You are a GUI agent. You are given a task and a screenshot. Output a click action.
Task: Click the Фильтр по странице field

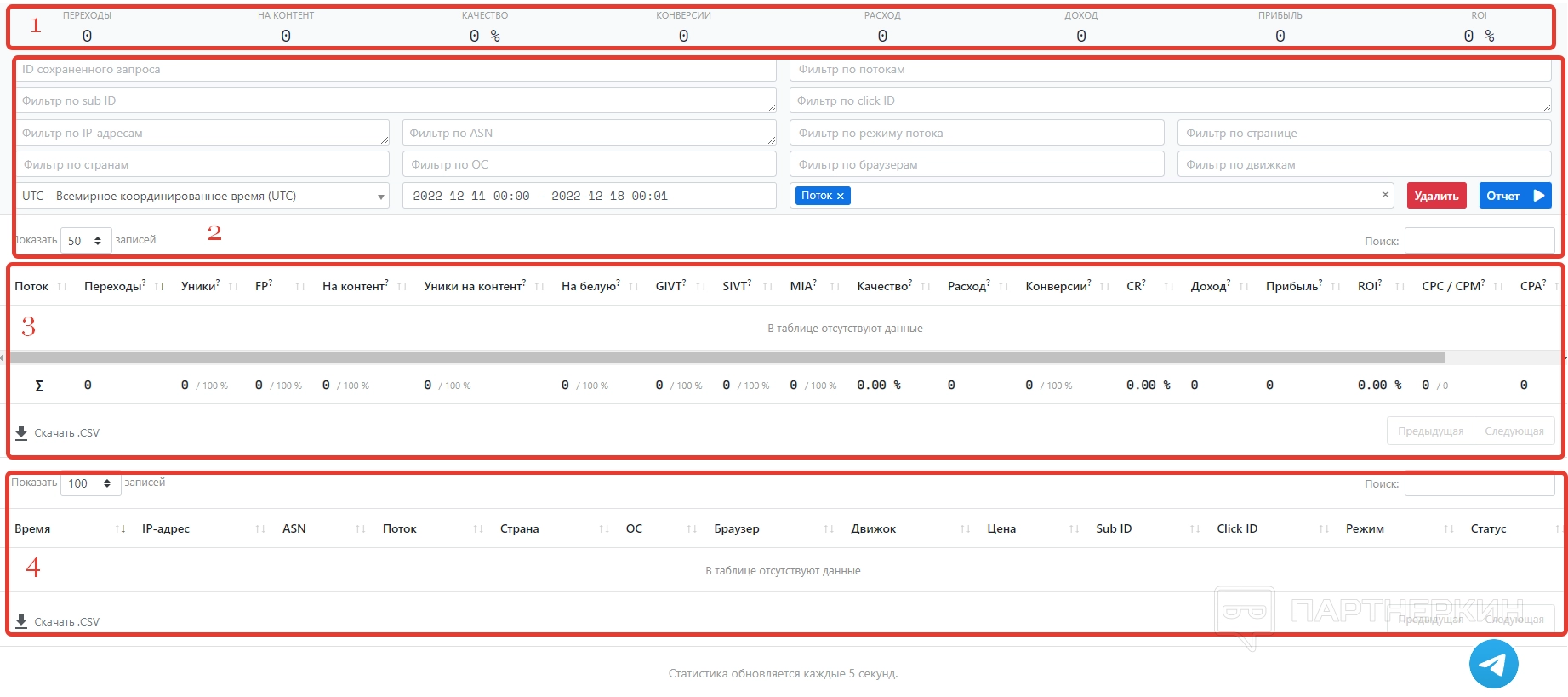point(1364,133)
